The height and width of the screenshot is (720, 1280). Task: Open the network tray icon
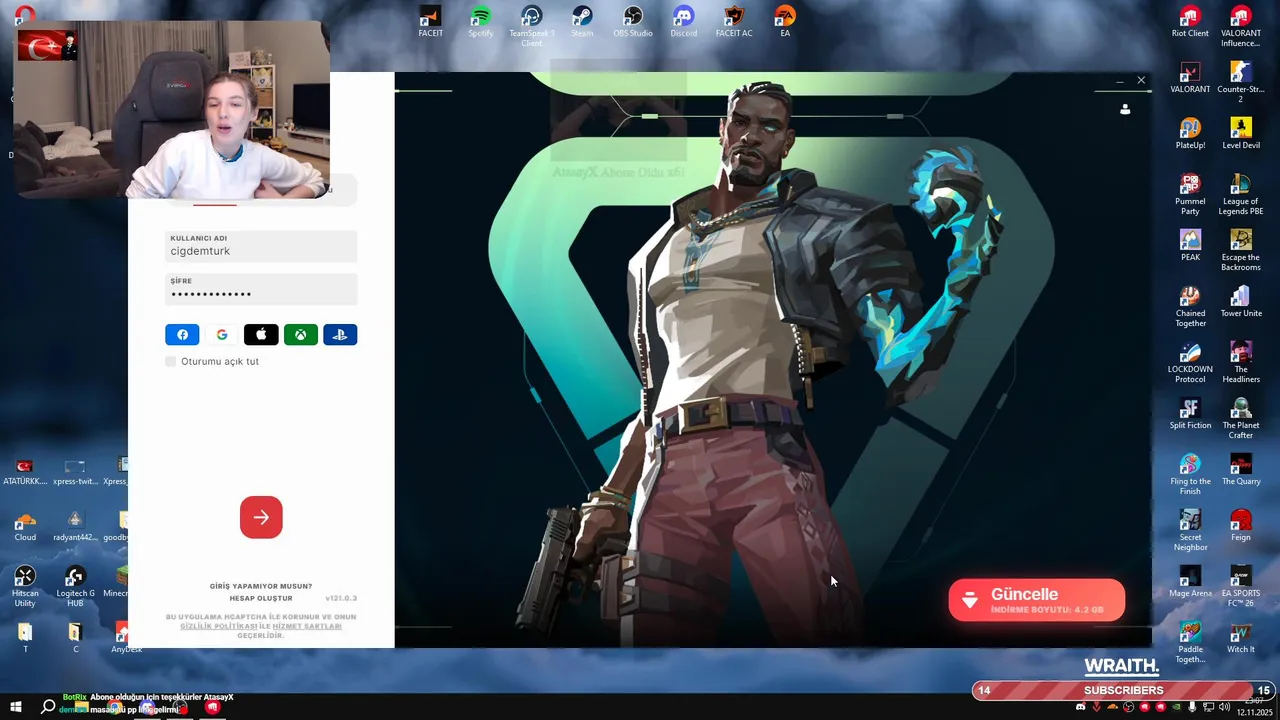coord(1208,707)
